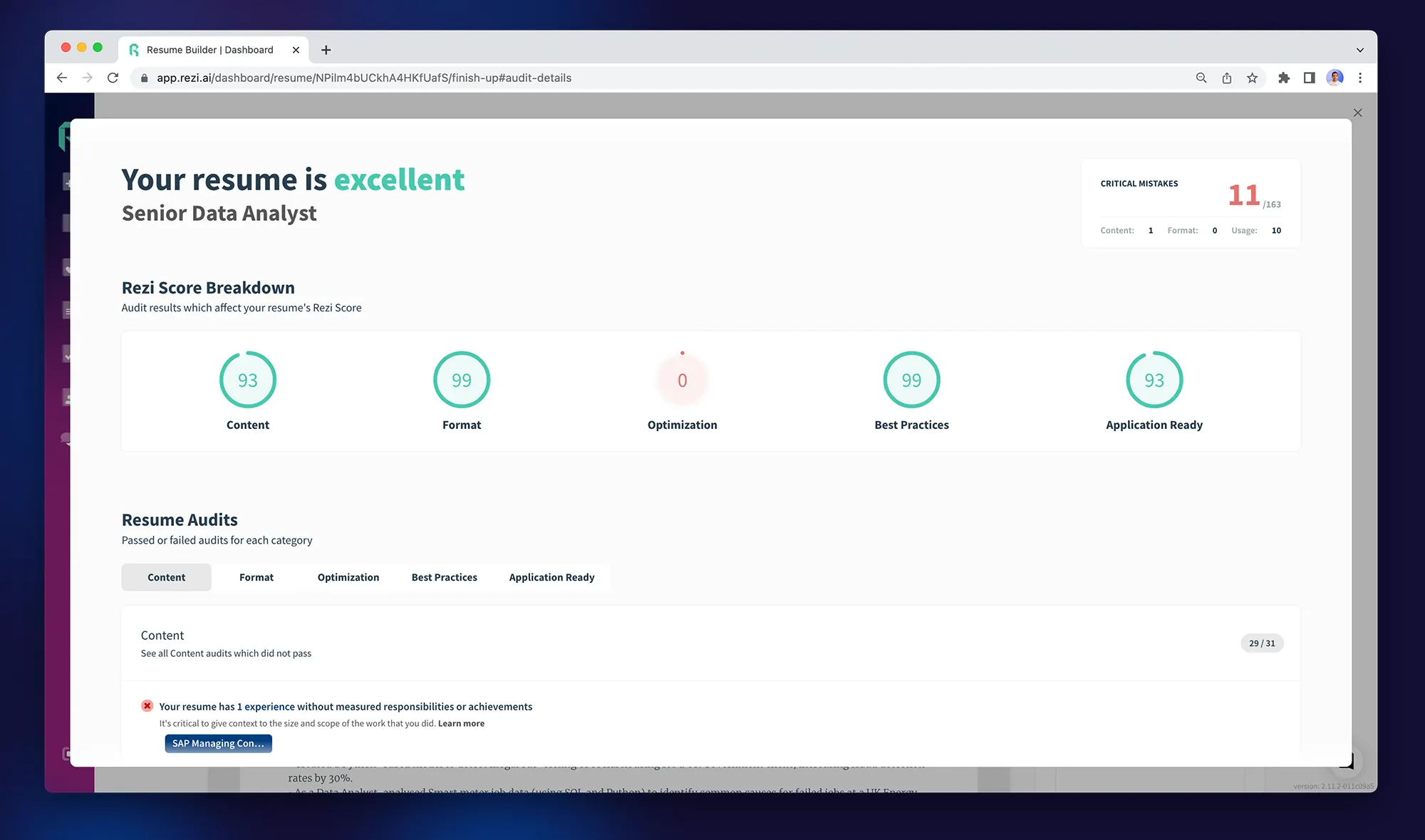Open the browser zoom control
Viewport: 1425px width, 840px height.
point(1201,78)
